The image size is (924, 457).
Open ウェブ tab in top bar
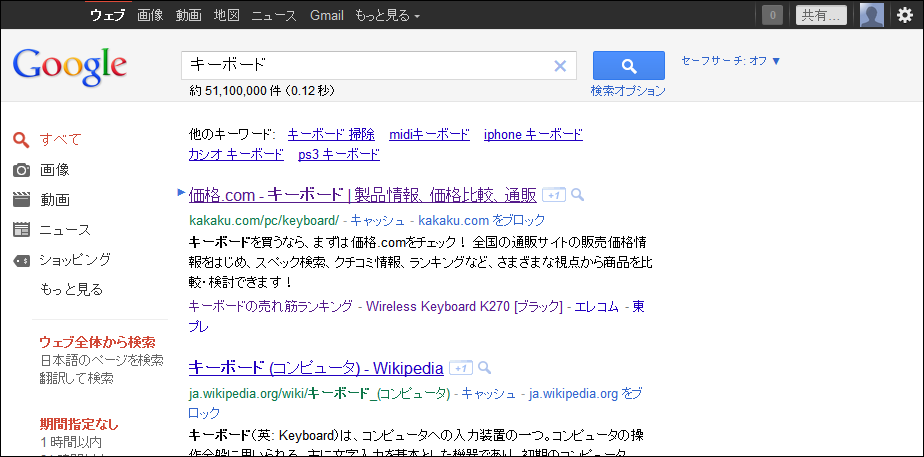coord(107,15)
